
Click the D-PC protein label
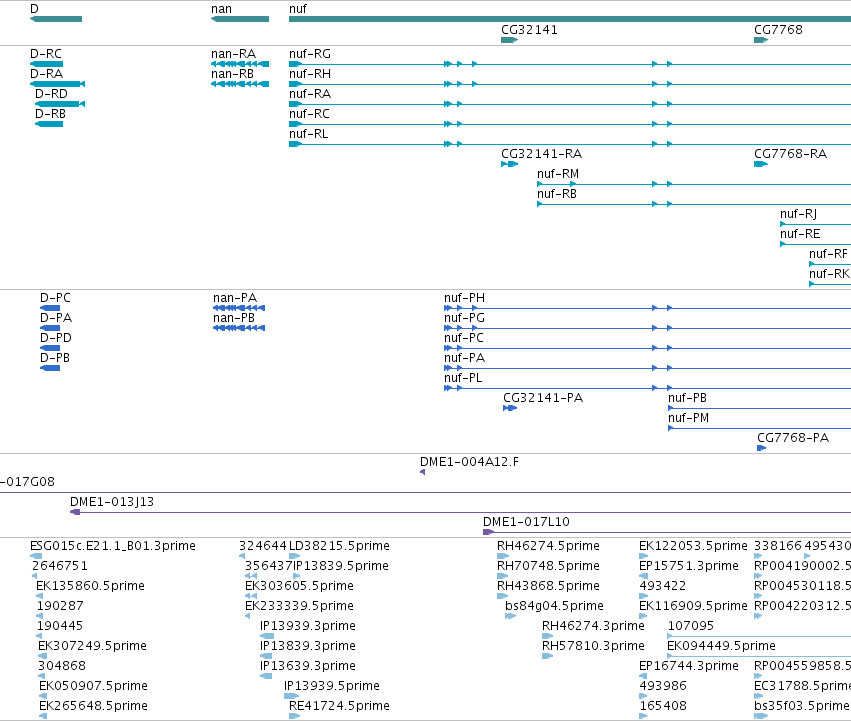click(55, 298)
